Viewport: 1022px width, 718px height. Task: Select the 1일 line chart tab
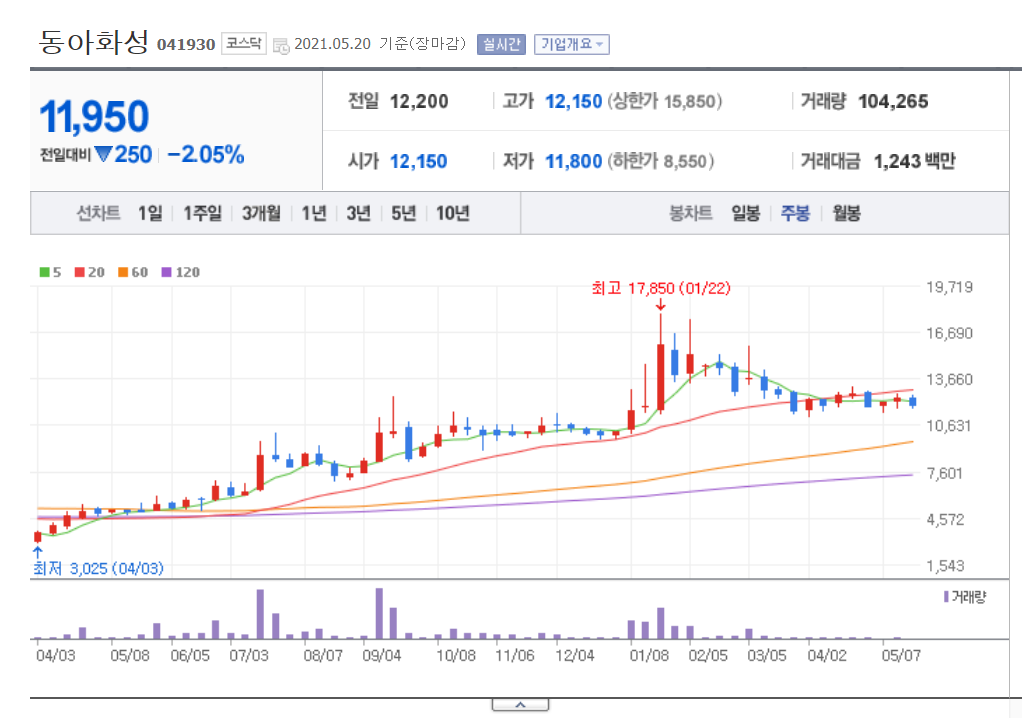[150, 213]
